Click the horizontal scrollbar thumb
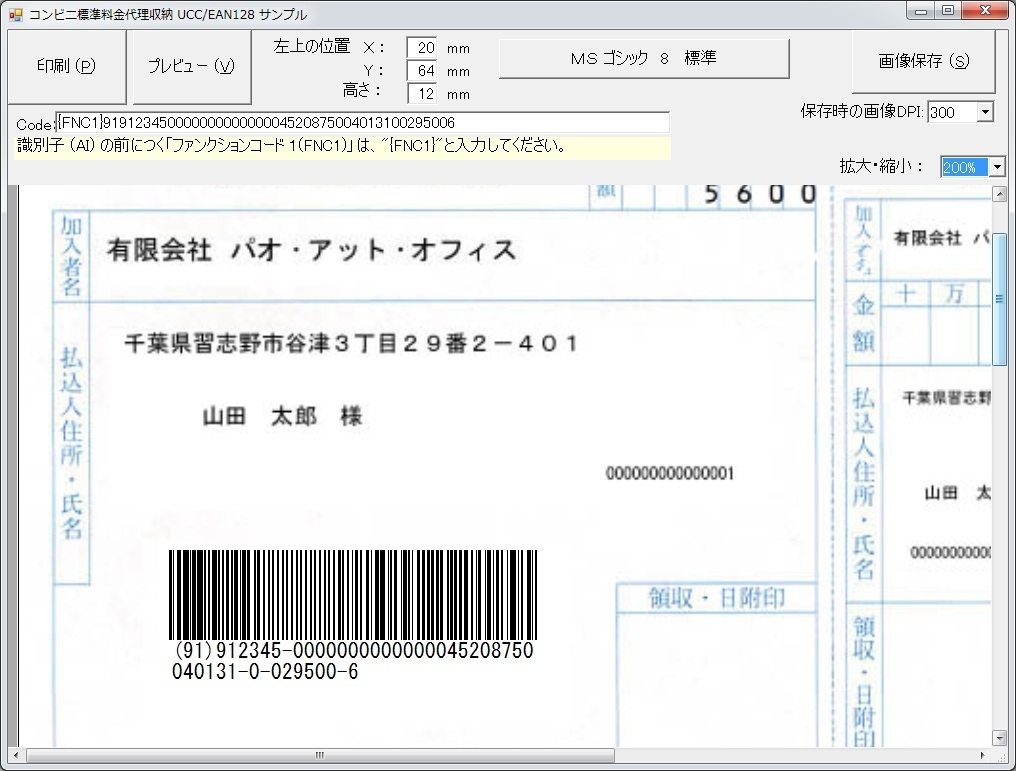The image size is (1016, 771). 319,755
